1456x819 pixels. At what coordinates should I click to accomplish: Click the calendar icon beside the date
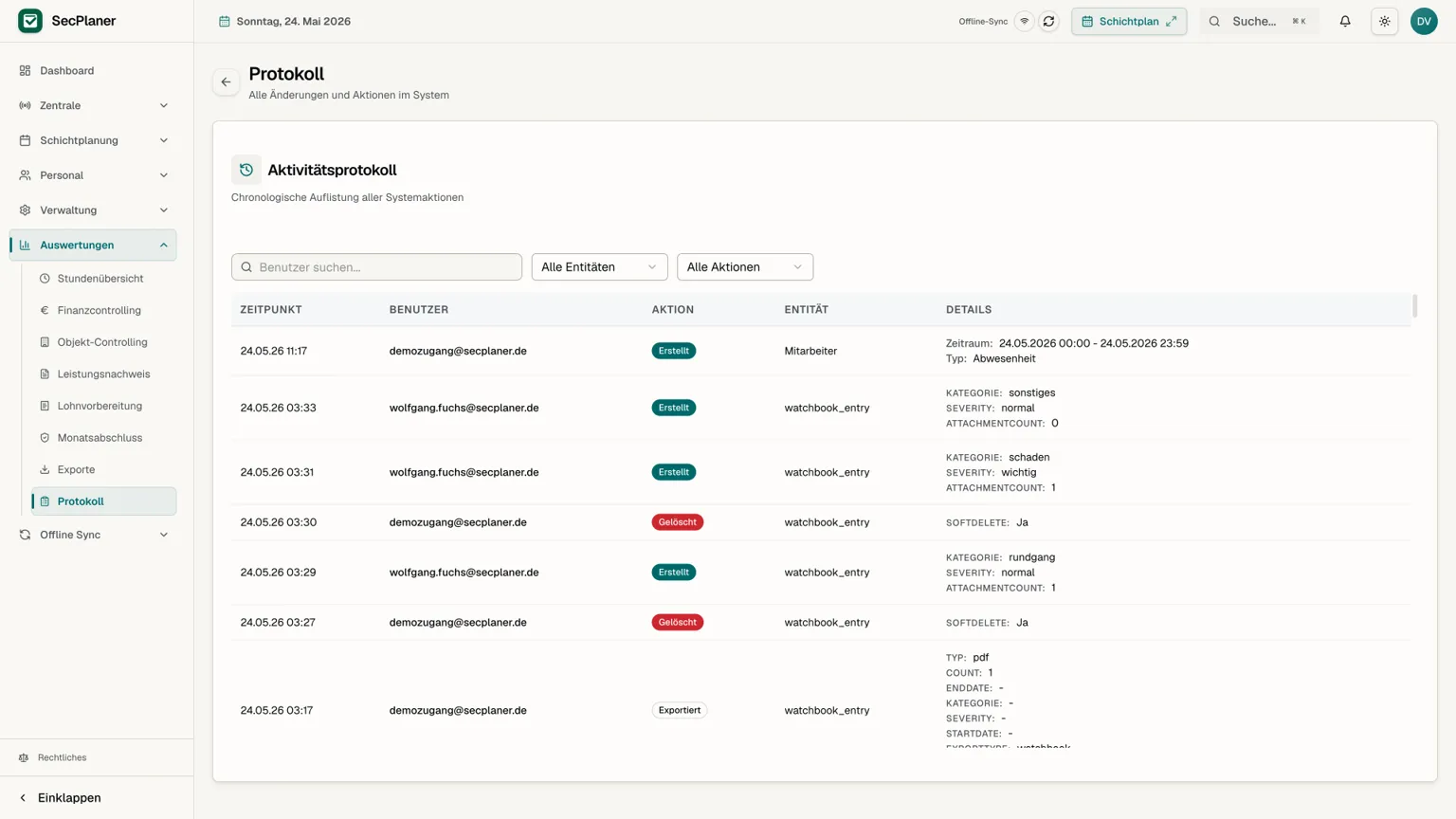tap(225, 21)
